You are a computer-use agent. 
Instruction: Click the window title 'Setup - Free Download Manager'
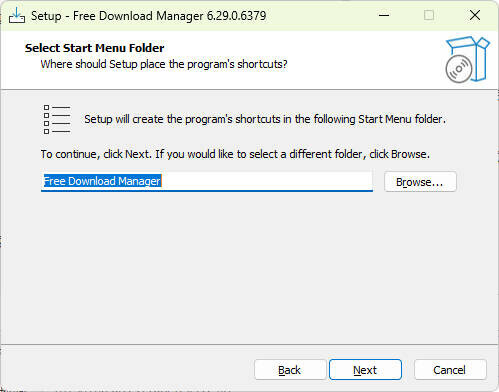pyautogui.click(x=149, y=16)
